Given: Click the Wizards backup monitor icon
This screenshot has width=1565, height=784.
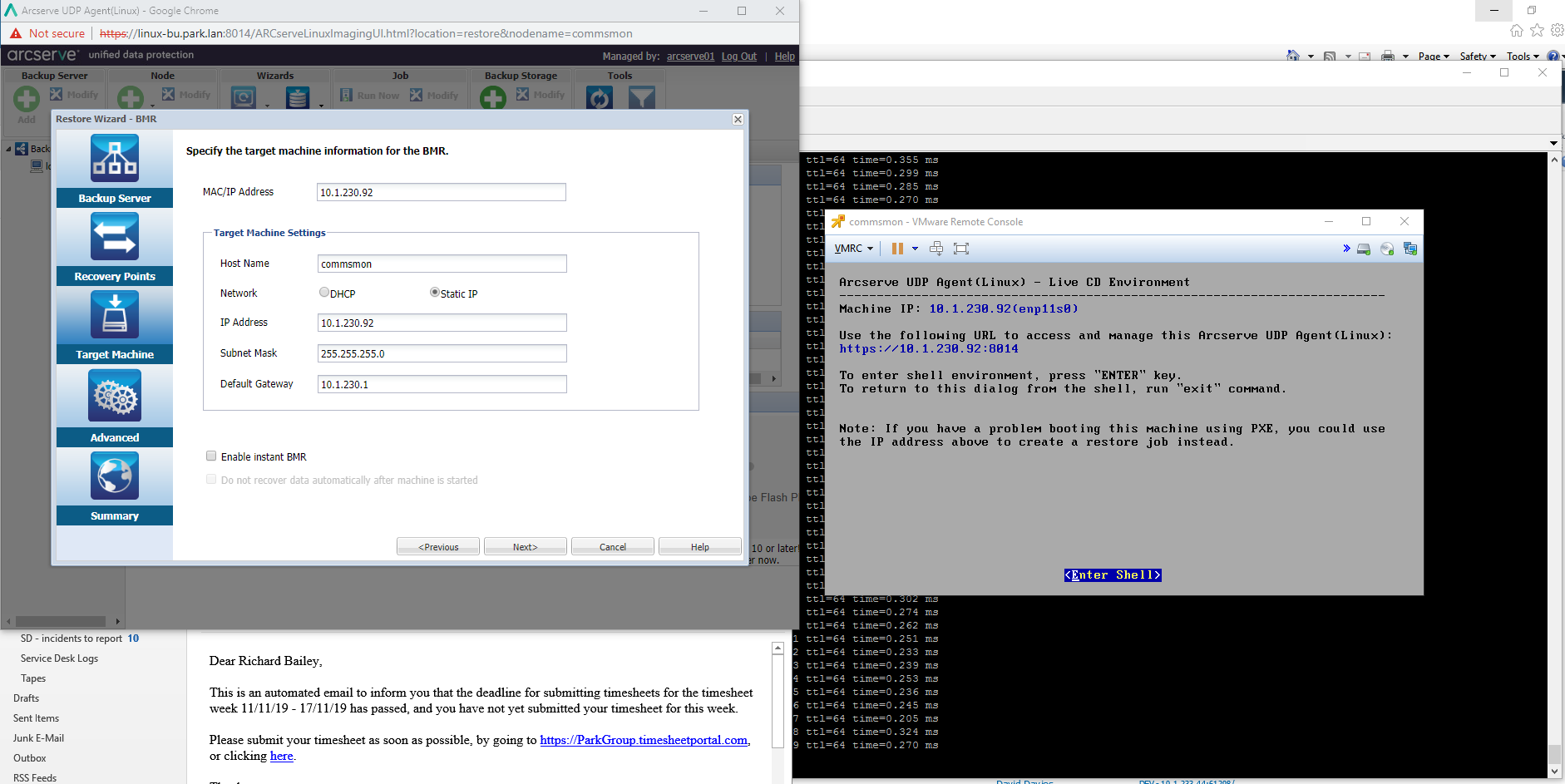Looking at the screenshot, I should (243, 98).
